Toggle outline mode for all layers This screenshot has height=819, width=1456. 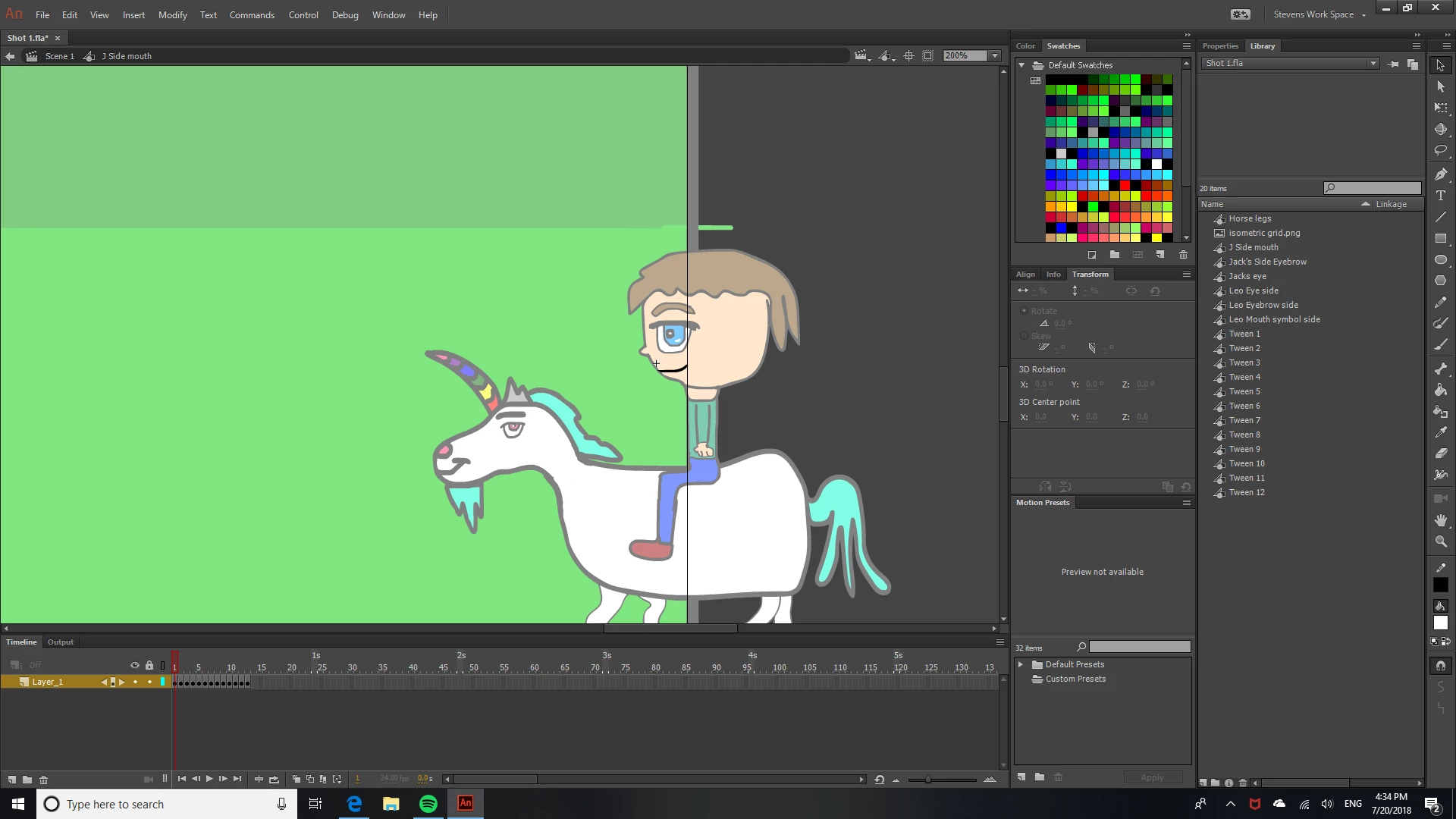pos(162,665)
